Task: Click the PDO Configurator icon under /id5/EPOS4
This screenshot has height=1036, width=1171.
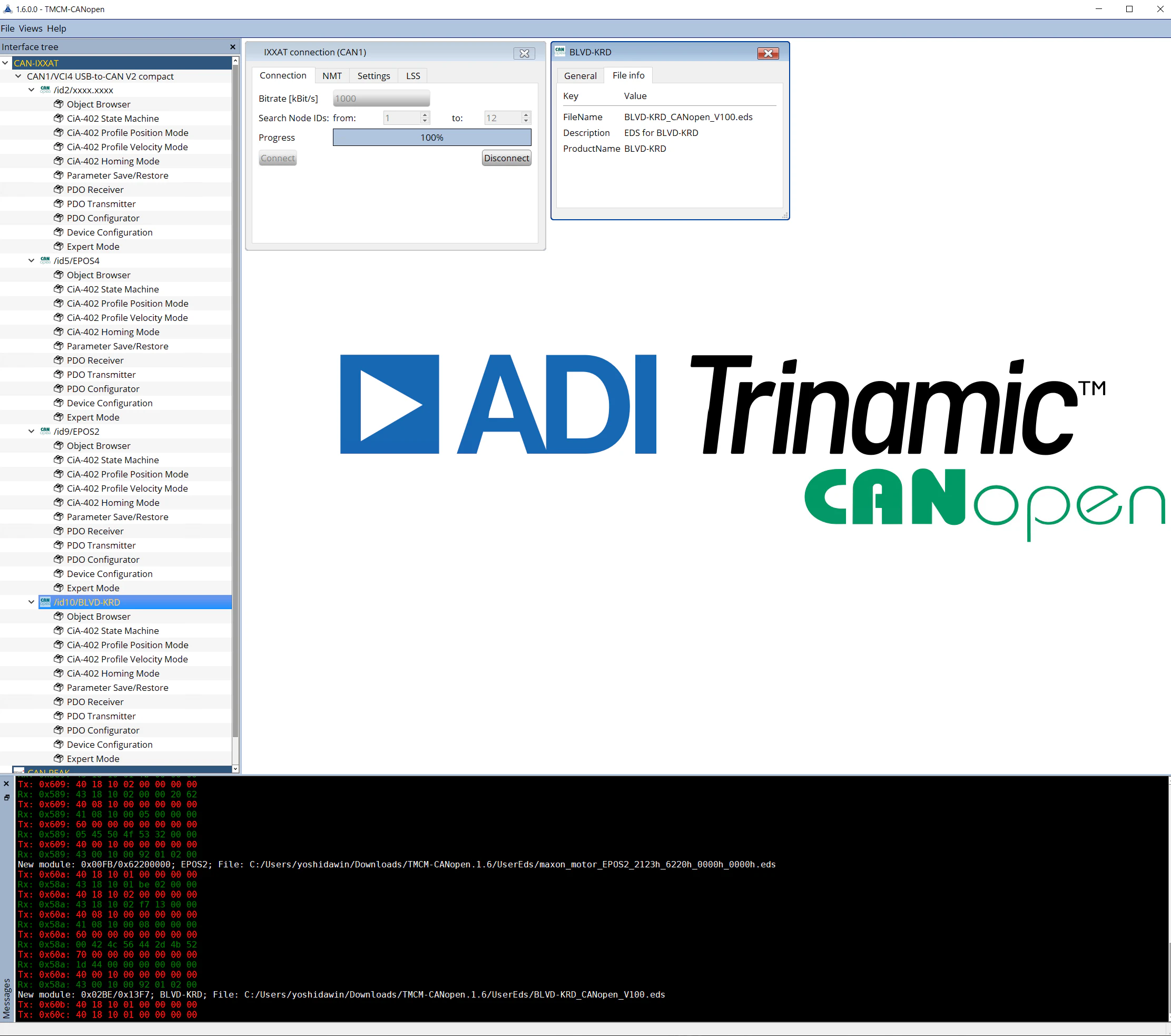Action: pos(58,388)
